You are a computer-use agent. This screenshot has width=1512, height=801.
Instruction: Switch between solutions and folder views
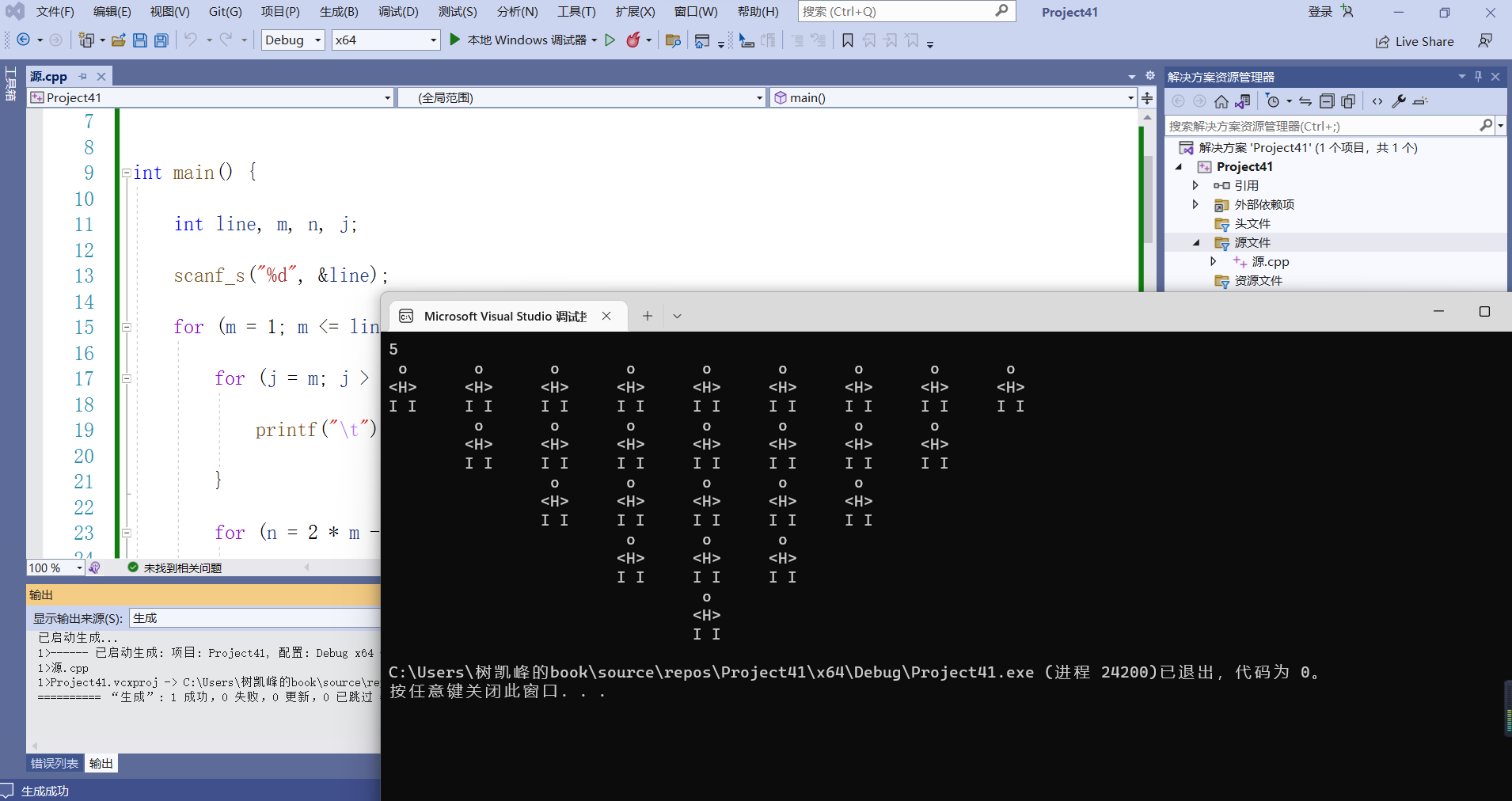pyautogui.click(x=1243, y=101)
